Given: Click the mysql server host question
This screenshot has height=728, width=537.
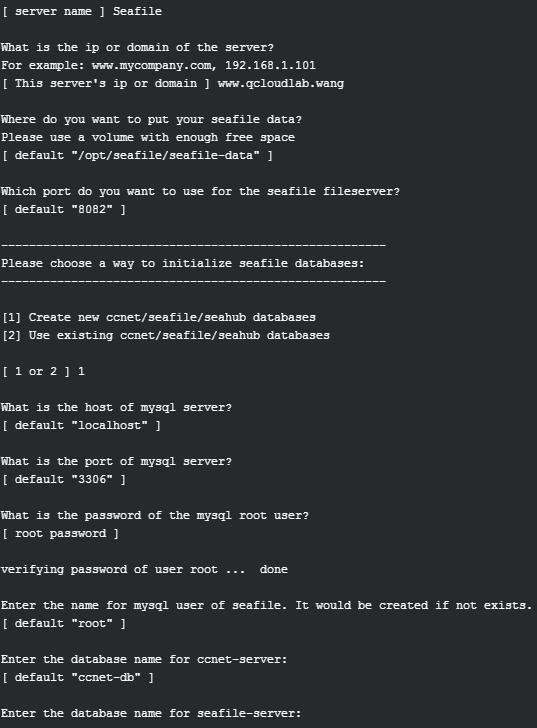Looking at the screenshot, I should click(116, 407).
